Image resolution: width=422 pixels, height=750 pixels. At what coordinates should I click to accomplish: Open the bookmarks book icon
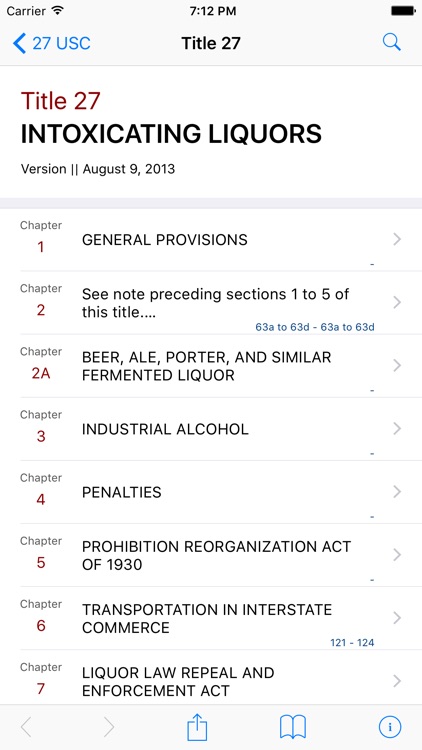click(x=292, y=728)
